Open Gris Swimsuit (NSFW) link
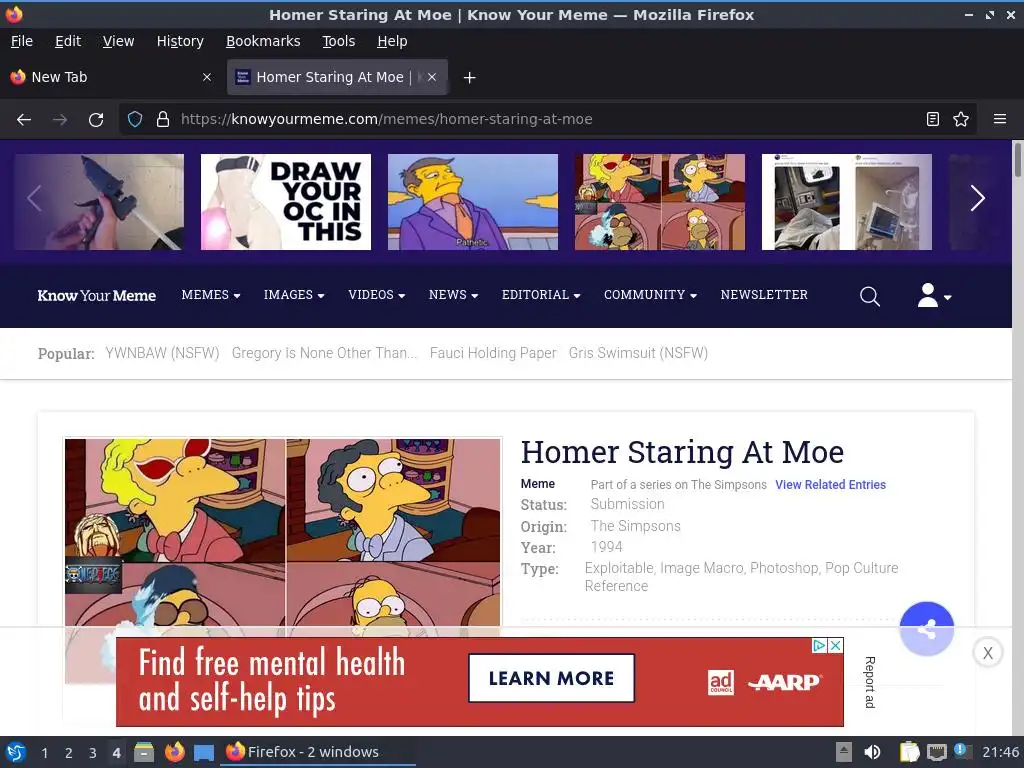 tap(638, 353)
